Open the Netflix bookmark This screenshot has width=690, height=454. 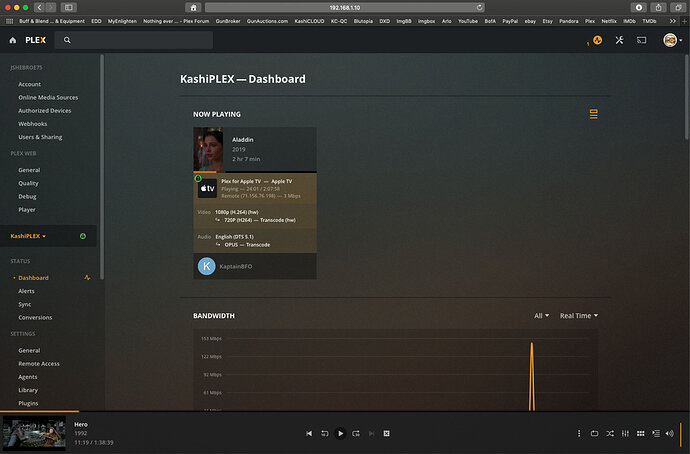point(609,21)
